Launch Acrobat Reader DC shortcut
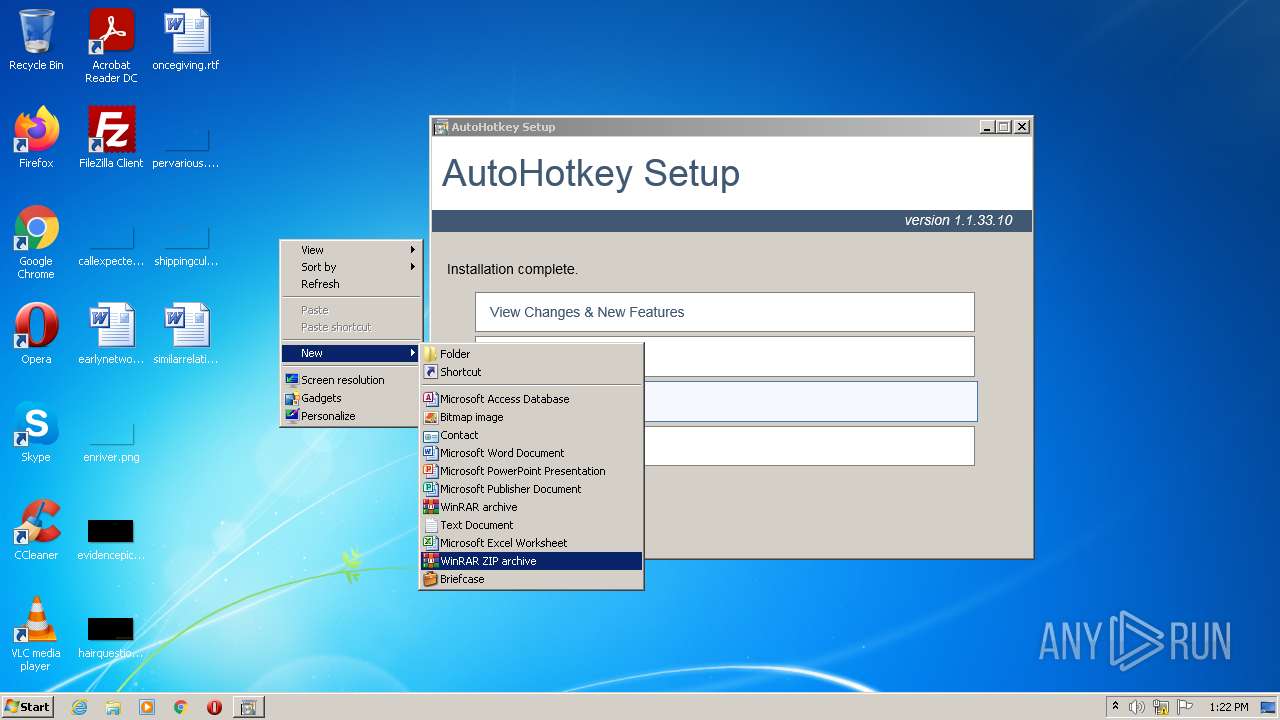The height and width of the screenshot is (720, 1280). coord(111,45)
